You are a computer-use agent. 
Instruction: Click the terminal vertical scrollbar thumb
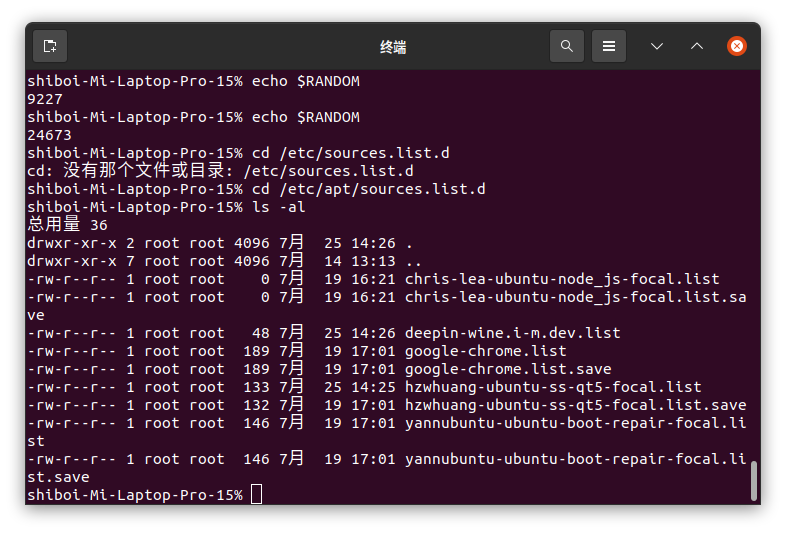pos(753,480)
